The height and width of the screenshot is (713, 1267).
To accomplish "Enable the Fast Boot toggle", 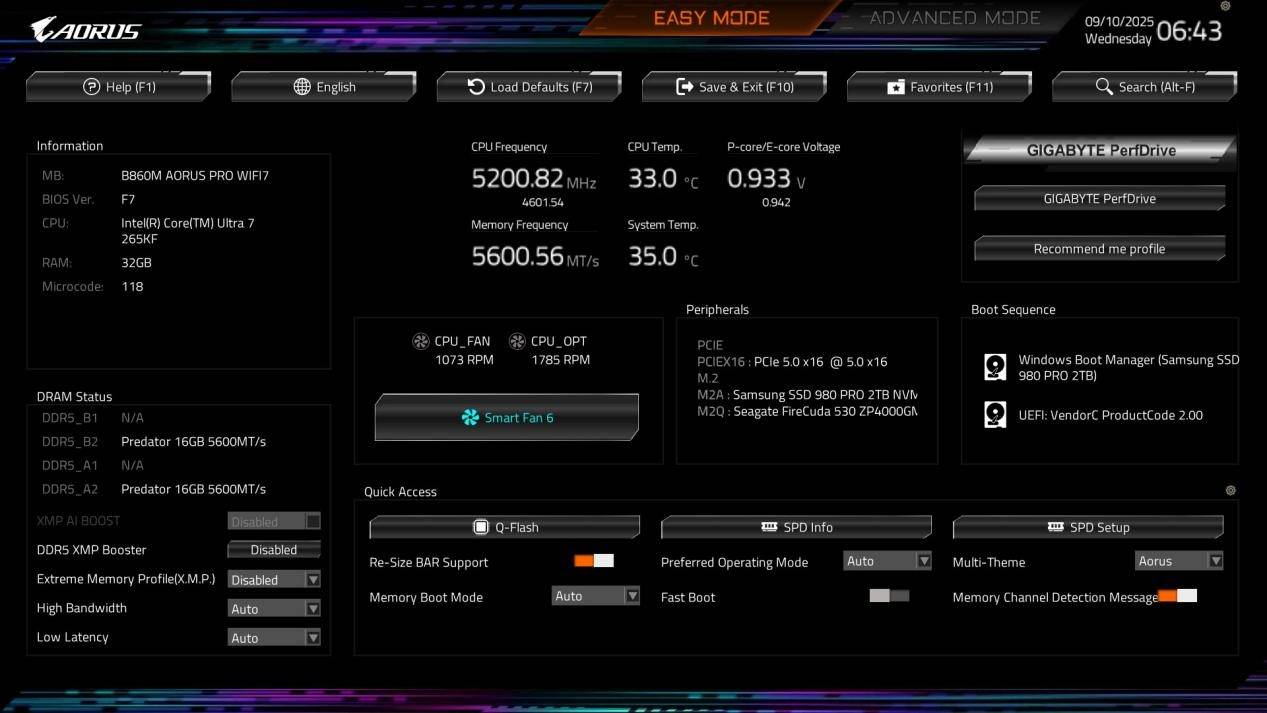I will 889,596.
